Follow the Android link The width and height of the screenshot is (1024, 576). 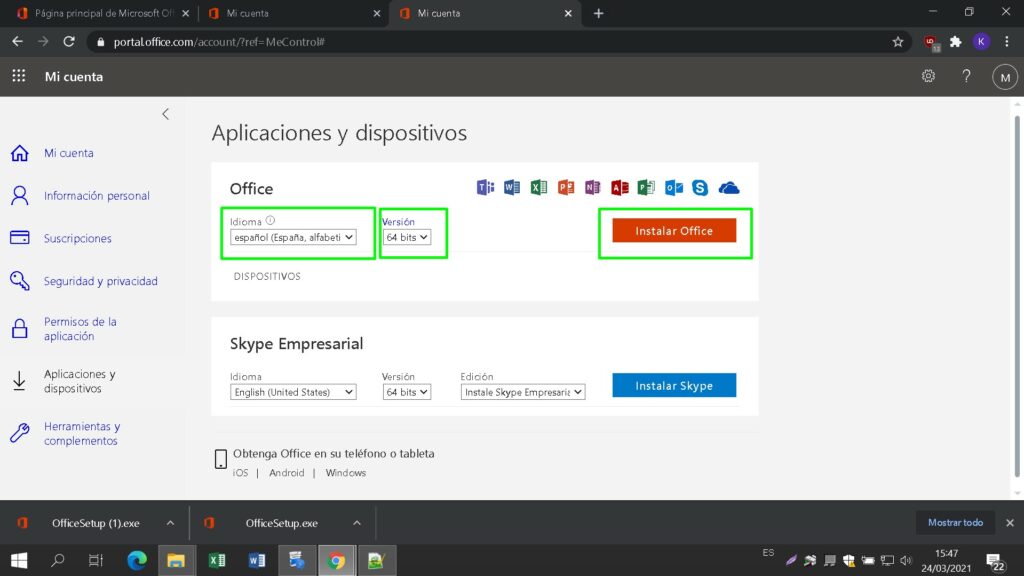(286, 473)
